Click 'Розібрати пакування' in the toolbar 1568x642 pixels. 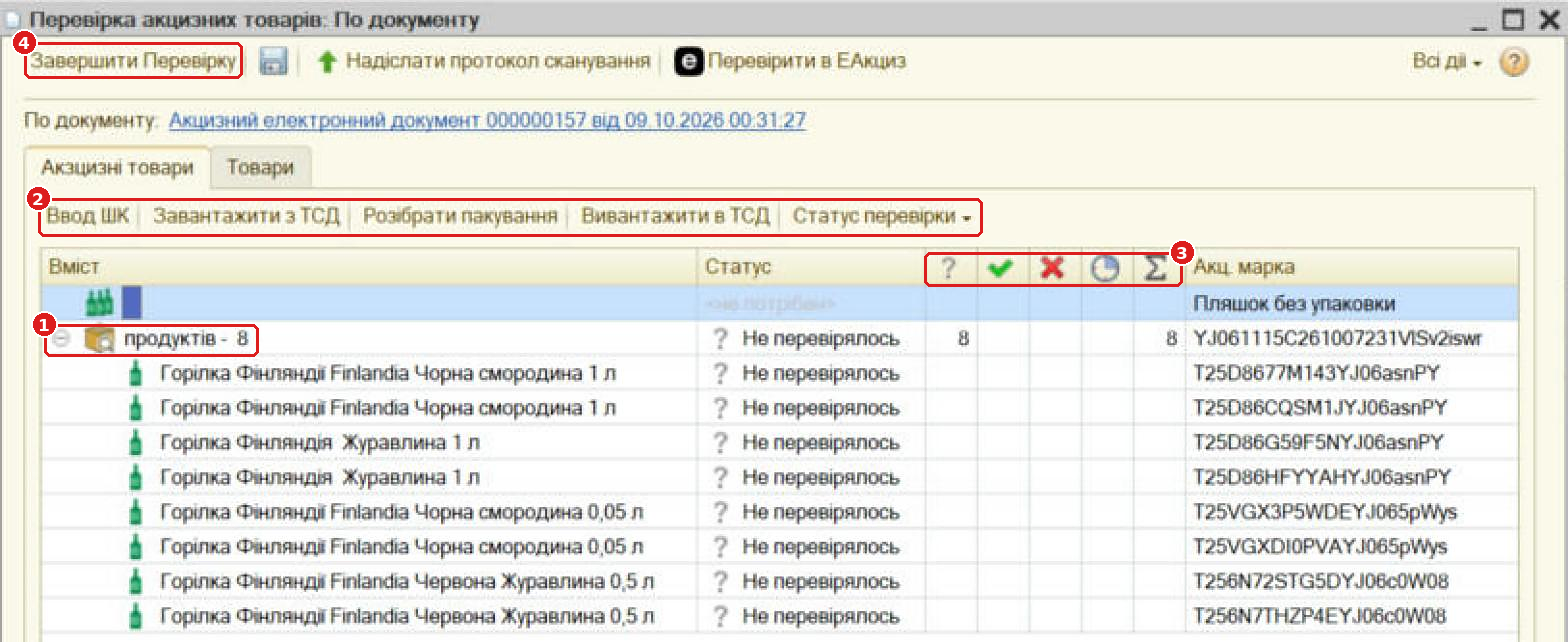[460, 216]
